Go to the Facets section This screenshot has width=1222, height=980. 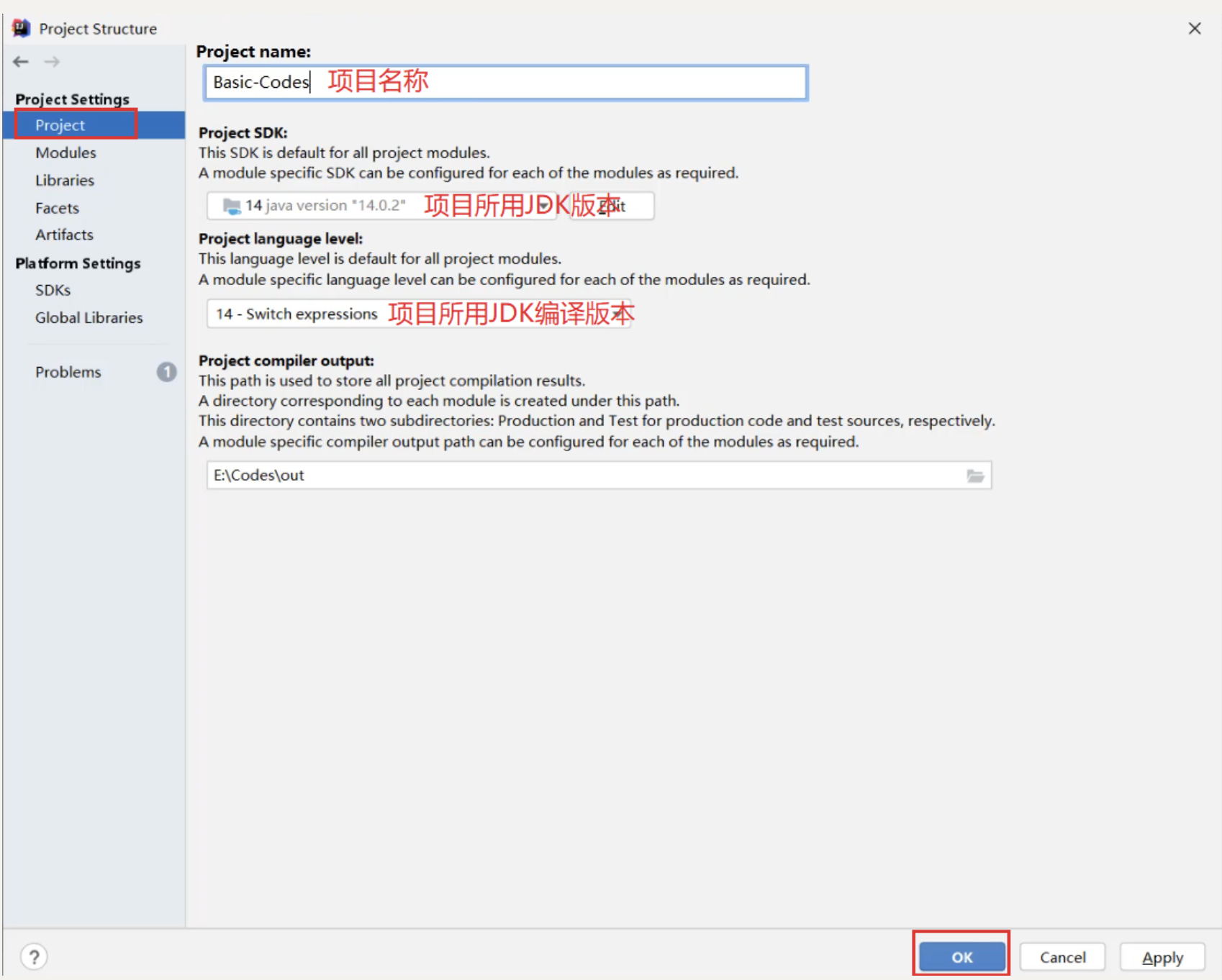57,208
